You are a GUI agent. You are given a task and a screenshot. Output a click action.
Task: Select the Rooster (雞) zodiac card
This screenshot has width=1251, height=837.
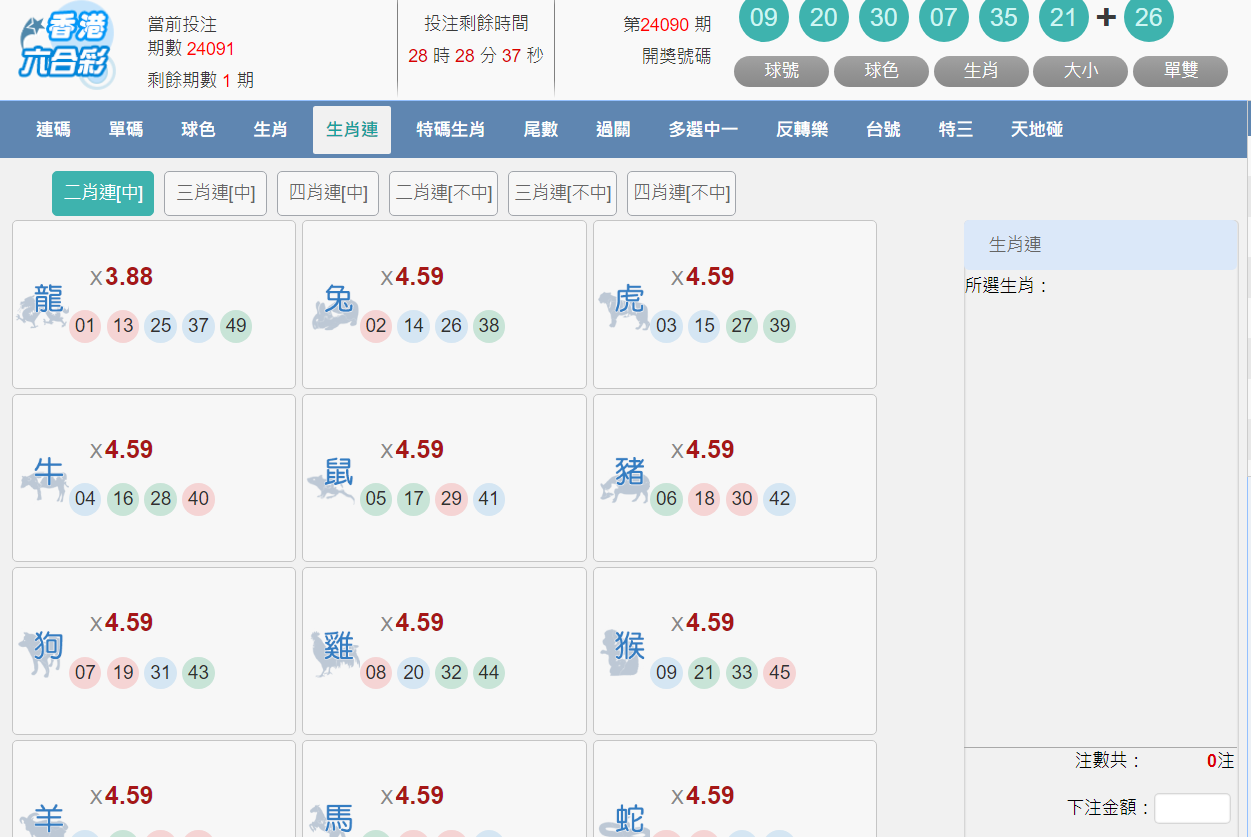click(444, 650)
